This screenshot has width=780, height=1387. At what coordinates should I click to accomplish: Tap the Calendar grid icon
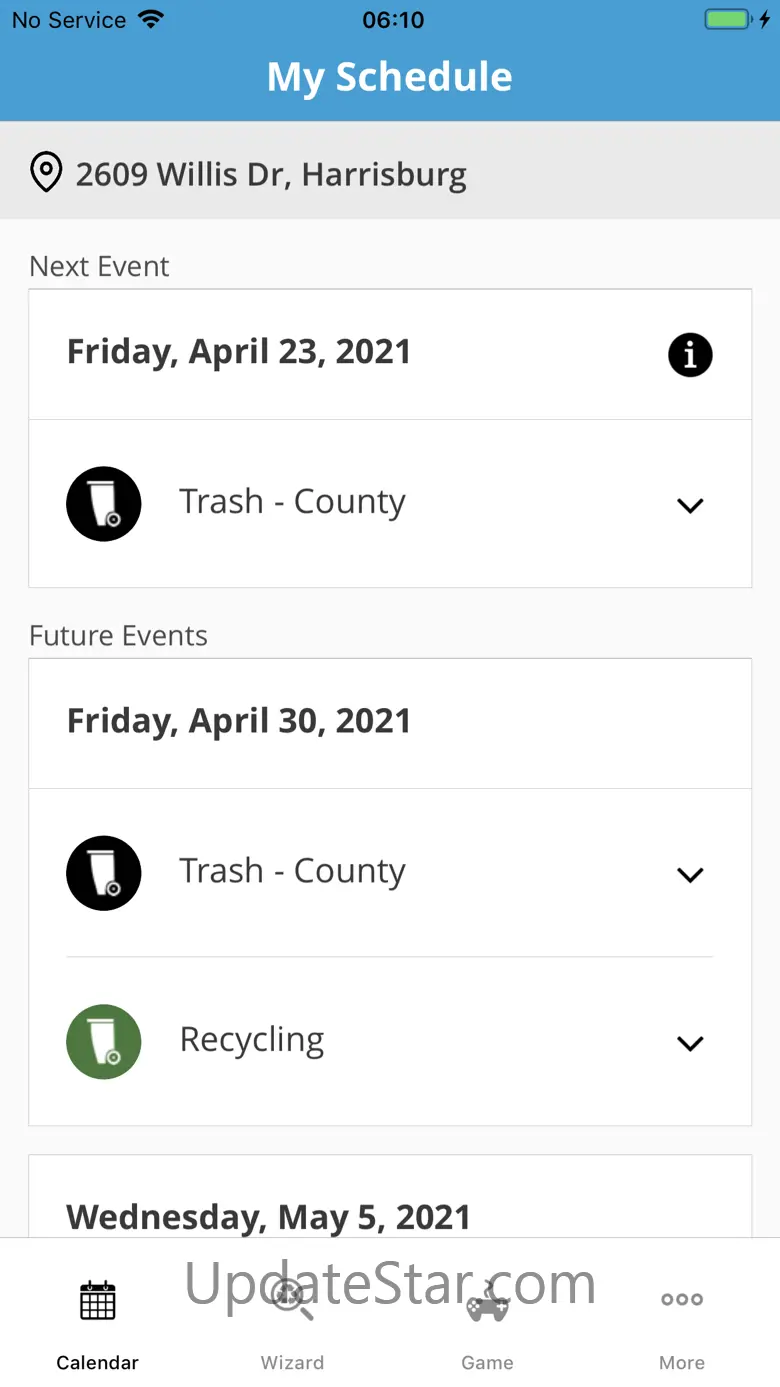pyautogui.click(x=98, y=1300)
